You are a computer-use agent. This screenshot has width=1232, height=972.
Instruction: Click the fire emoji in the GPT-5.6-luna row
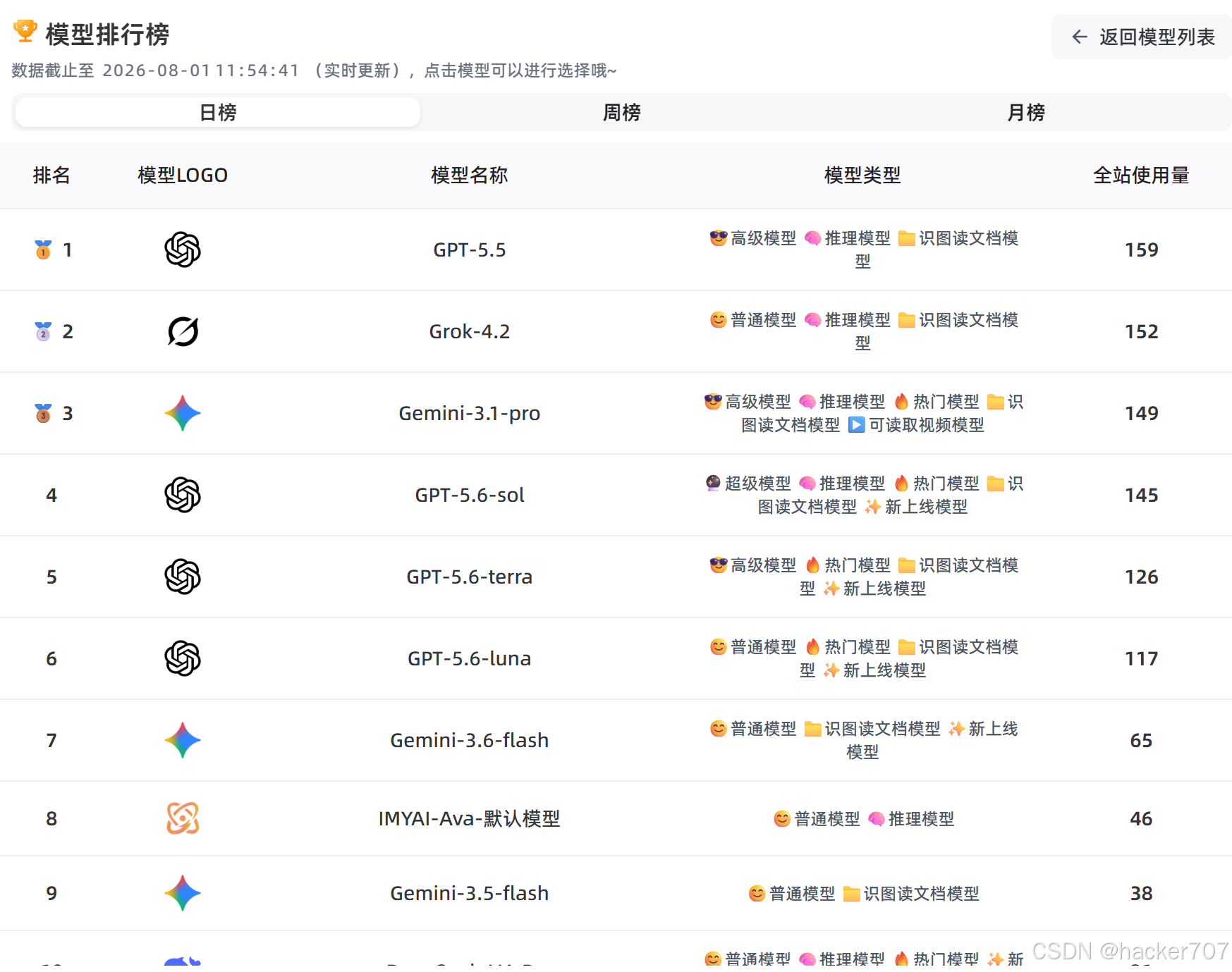click(x=812, y=647)
